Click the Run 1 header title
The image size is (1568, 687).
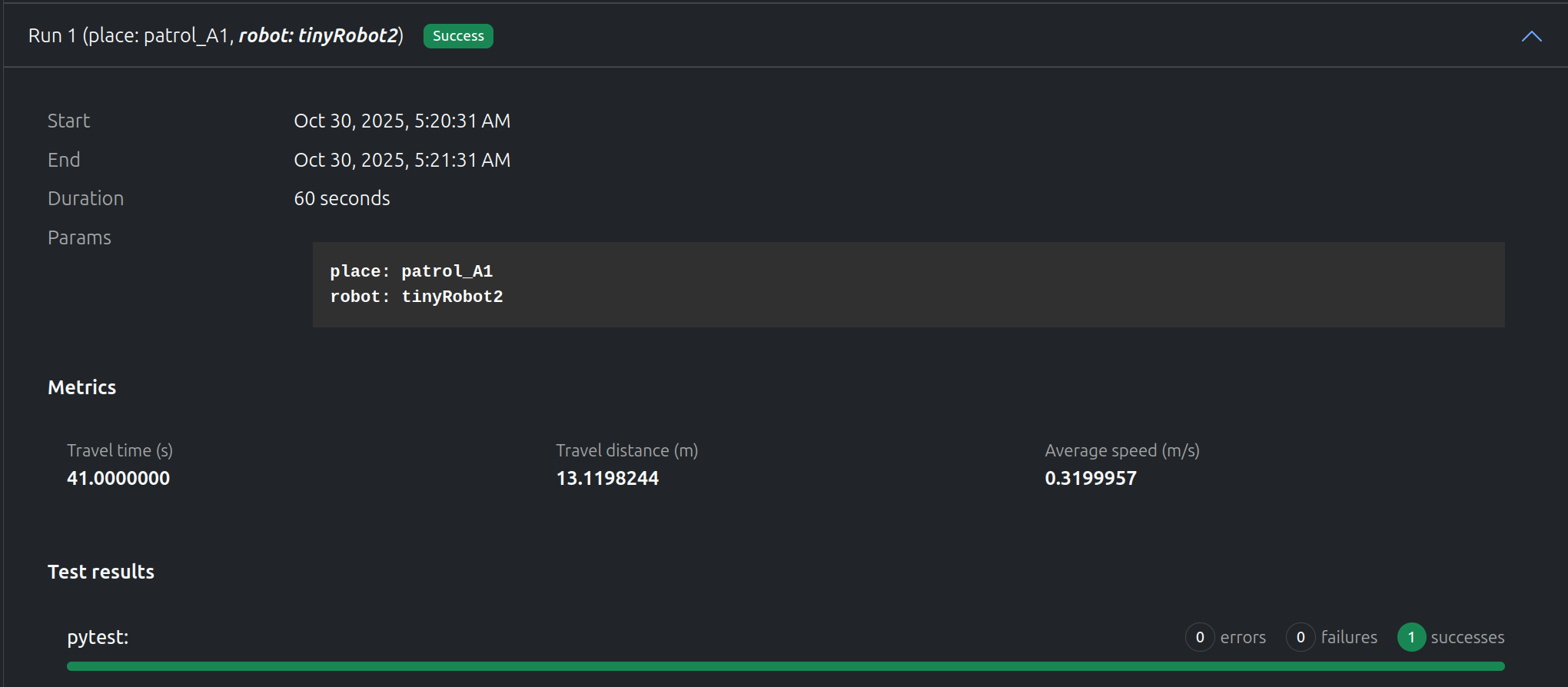[x=216, y=36]
